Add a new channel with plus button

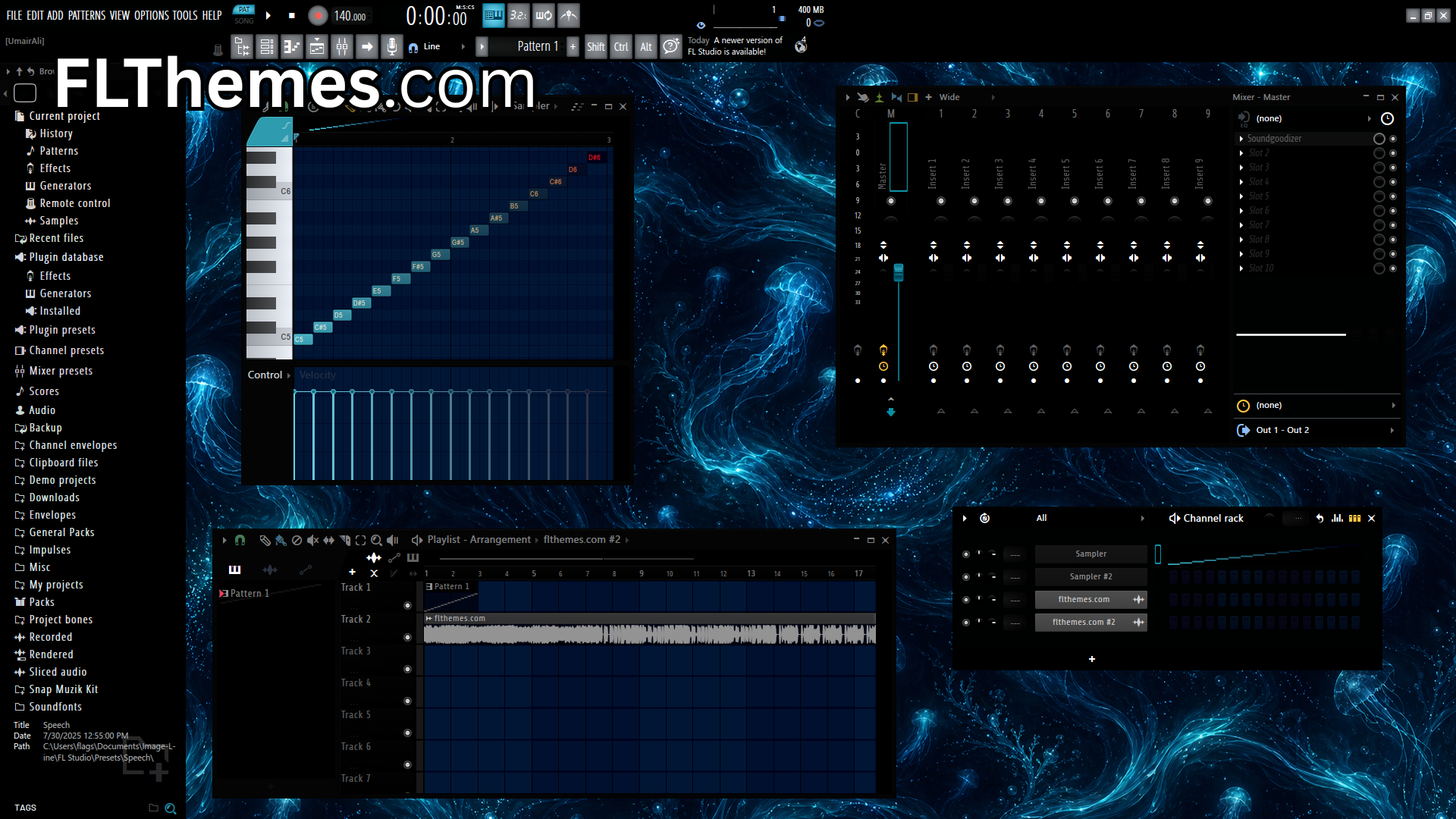click(1092, 659)
